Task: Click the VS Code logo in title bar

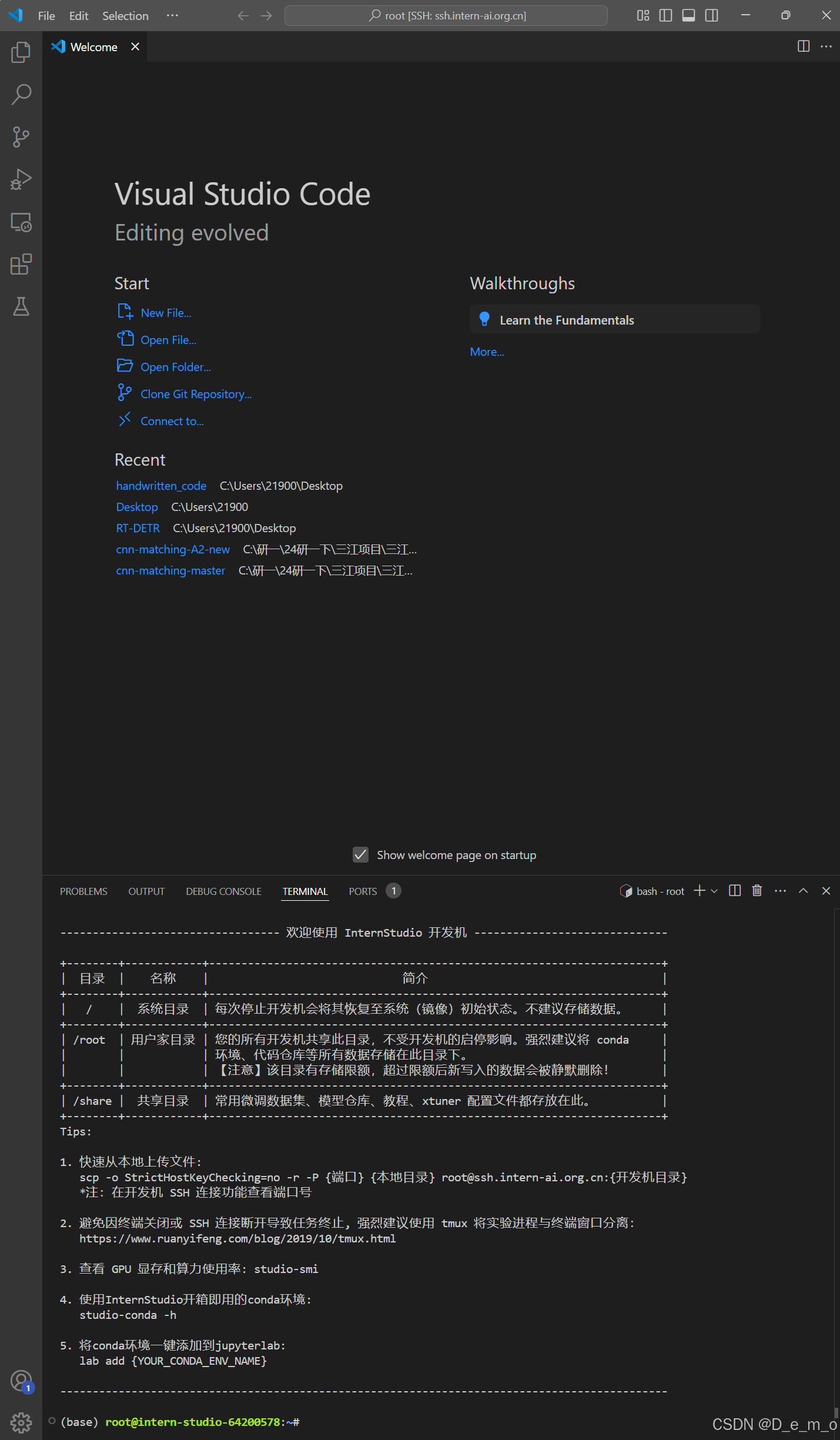Action: [16, 15]
